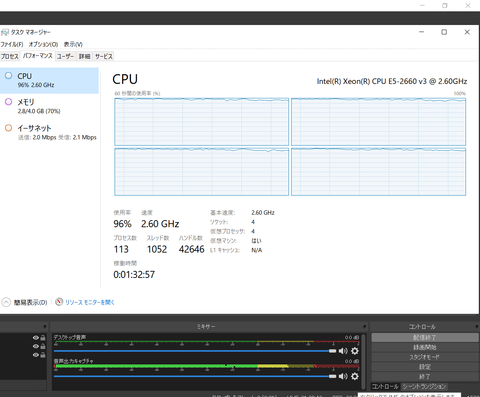Click the Task Manager title bar icon
This screenshot has height=397, width=480.
tap(5, 32)
